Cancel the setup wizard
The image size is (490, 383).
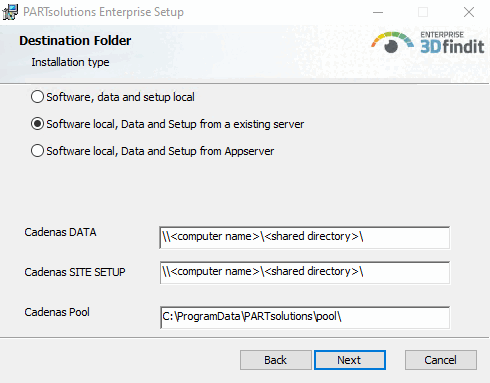tap(441, 360)
